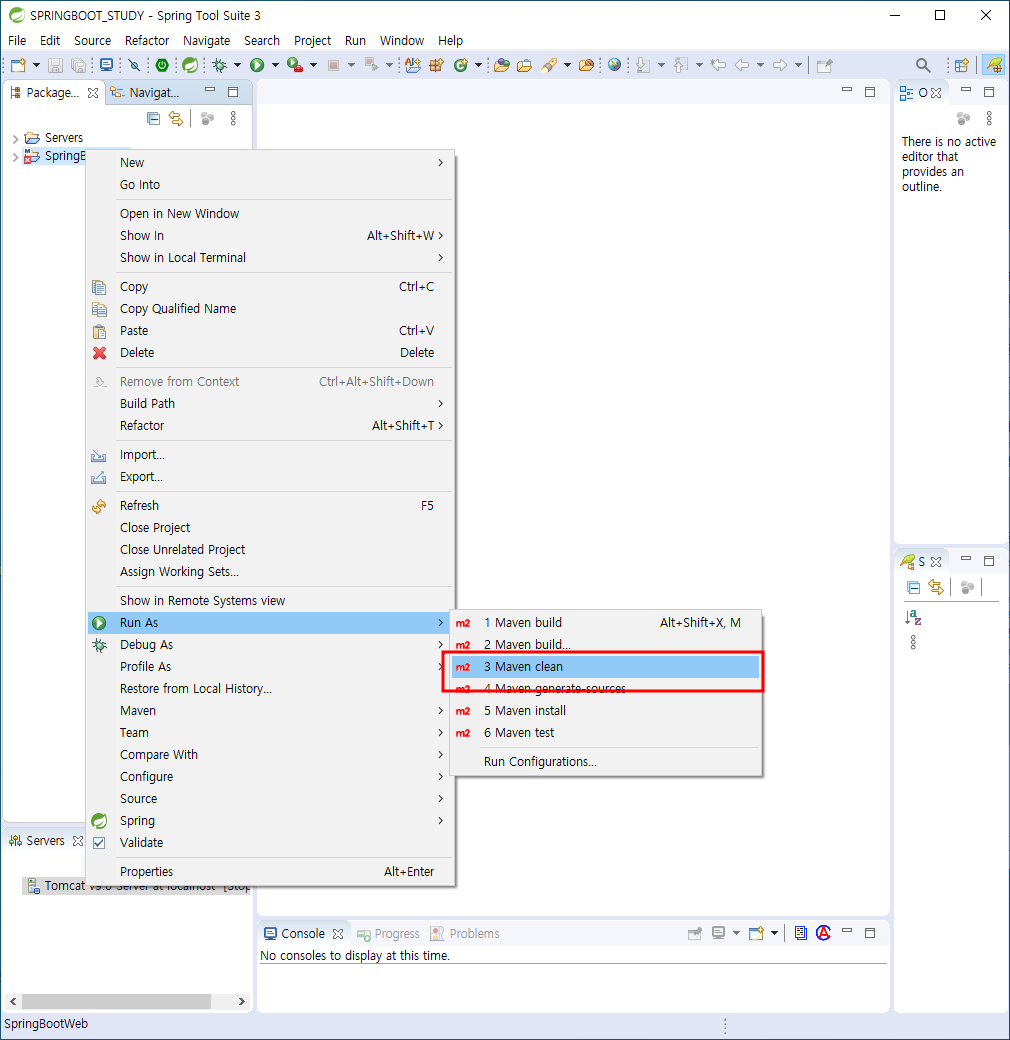Click the right scroll arrow in Servers view
The width and height of the screenshot is (1010, 1040).
click(241, 1002)
